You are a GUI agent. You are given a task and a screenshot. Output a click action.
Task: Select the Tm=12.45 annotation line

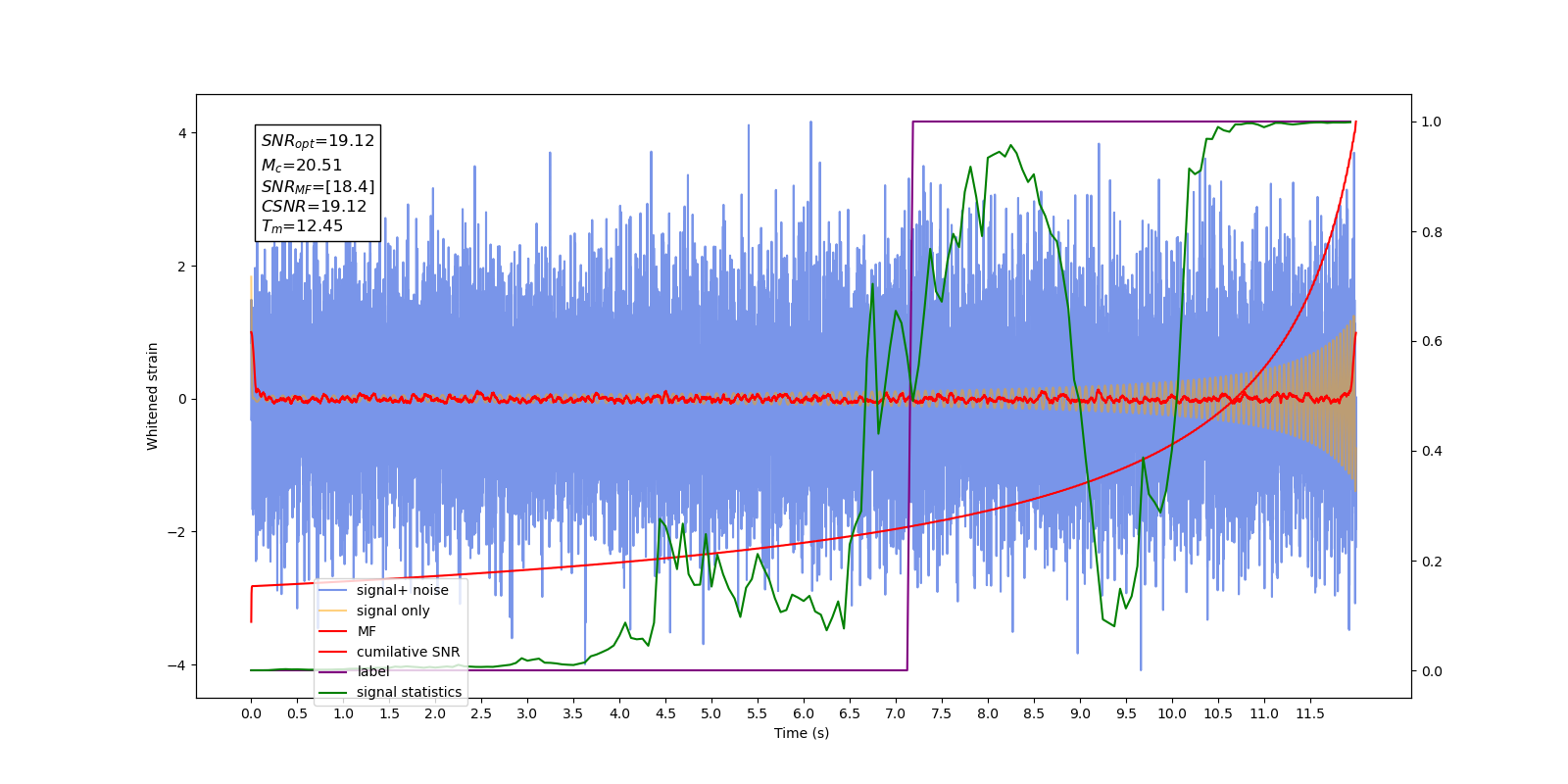point(302,226)
